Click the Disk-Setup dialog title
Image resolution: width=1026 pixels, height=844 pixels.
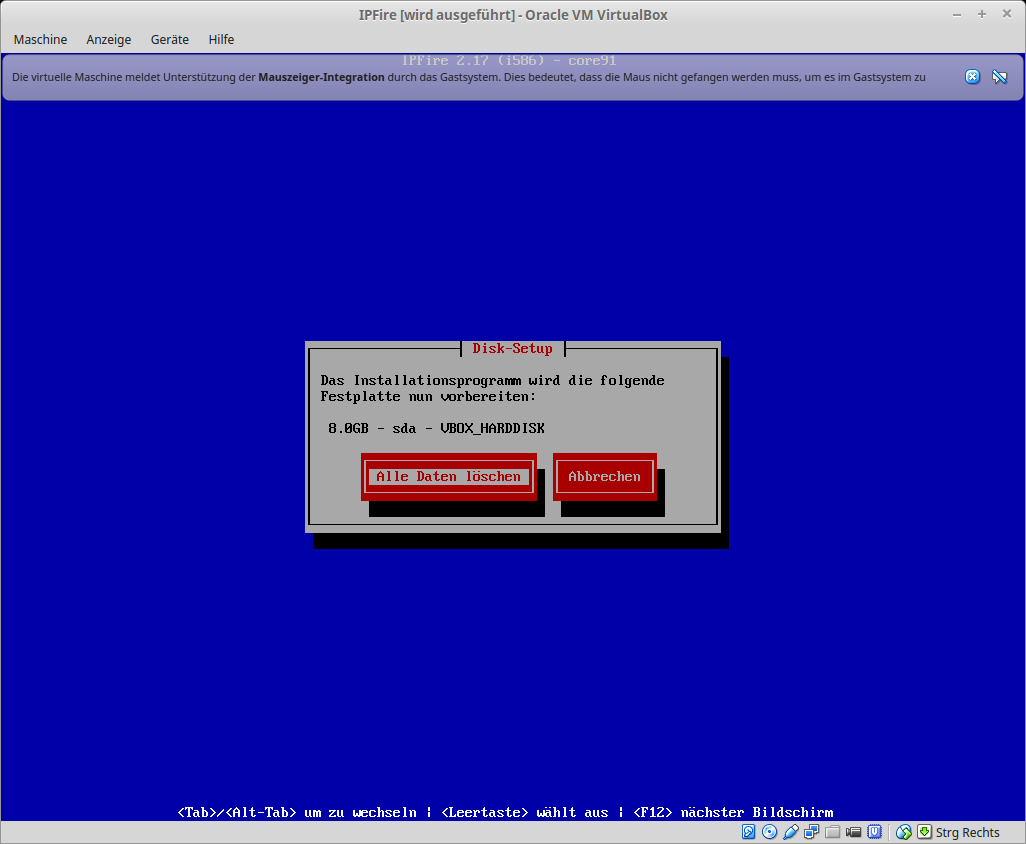tap(512, 349)
